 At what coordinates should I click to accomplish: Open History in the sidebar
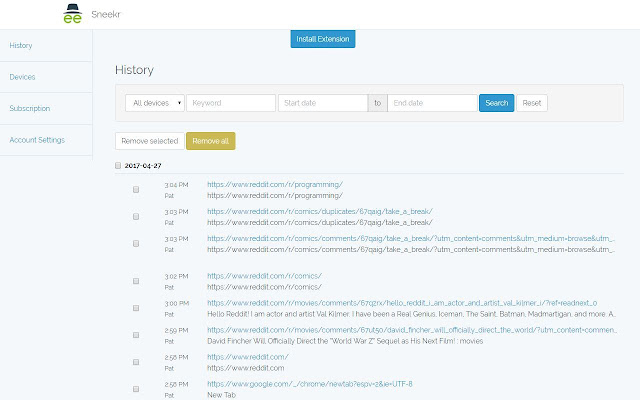21,45
